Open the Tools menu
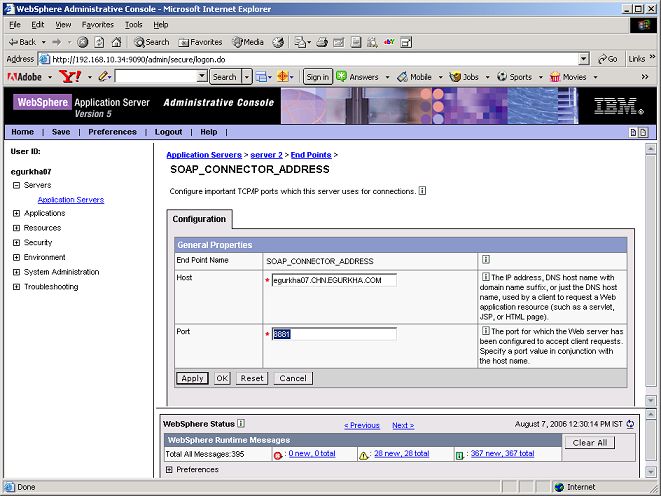Viewport: 661px width, 496px height. [x=134, y=25]
